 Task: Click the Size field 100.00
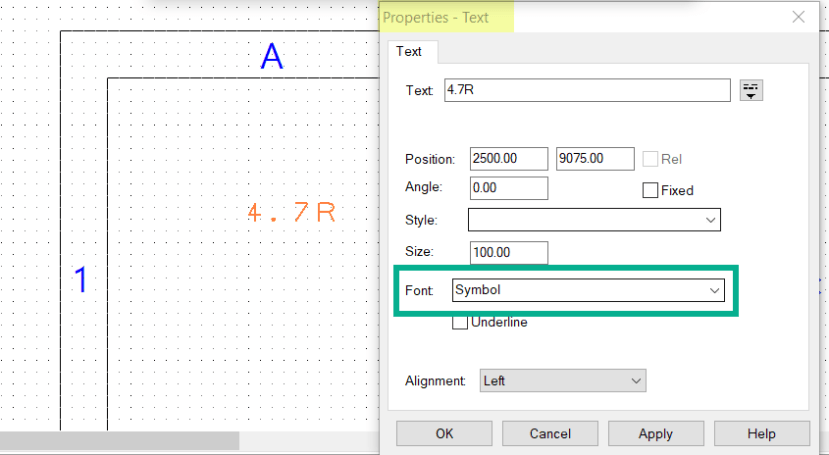509,253
